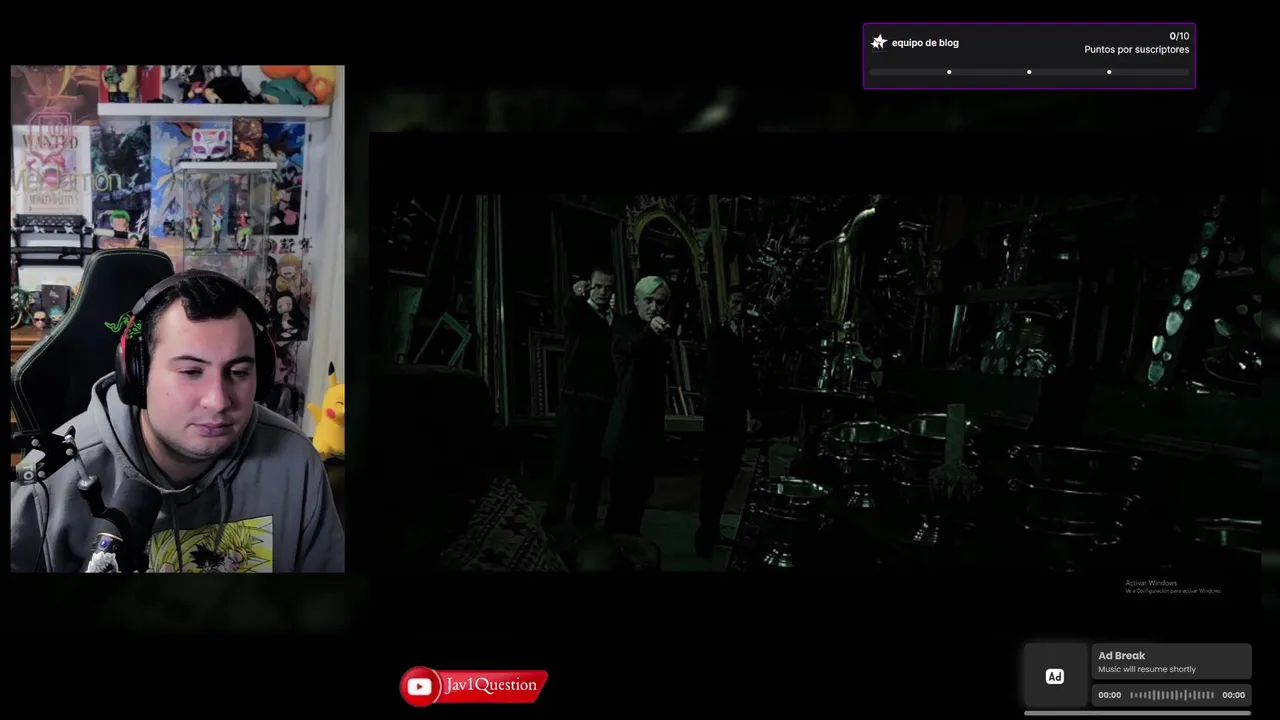Click 'Puntos por suscriptores' text
The image size is (1280, 720).
[x=1137, y=50]
